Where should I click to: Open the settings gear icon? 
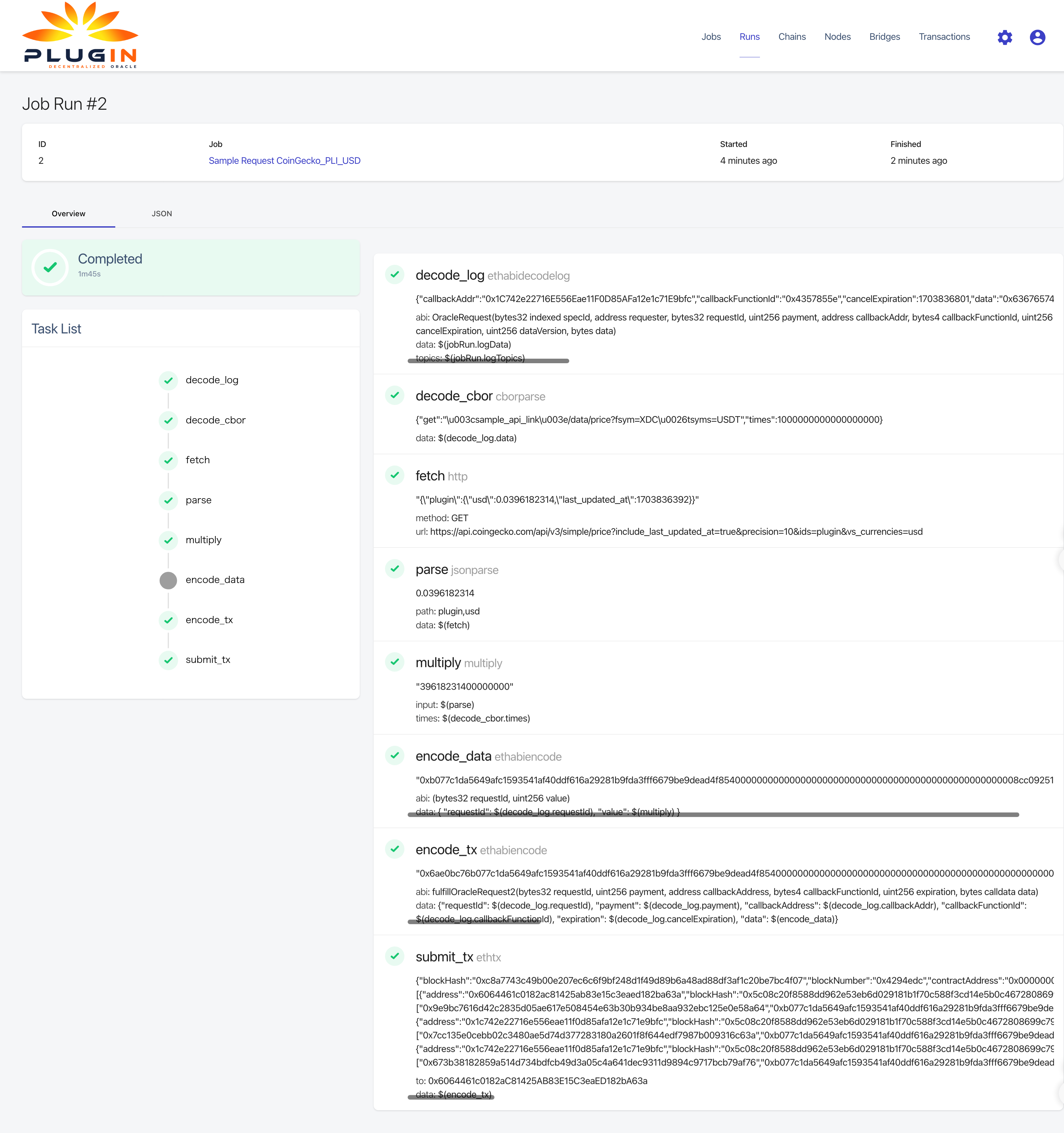1005,38
